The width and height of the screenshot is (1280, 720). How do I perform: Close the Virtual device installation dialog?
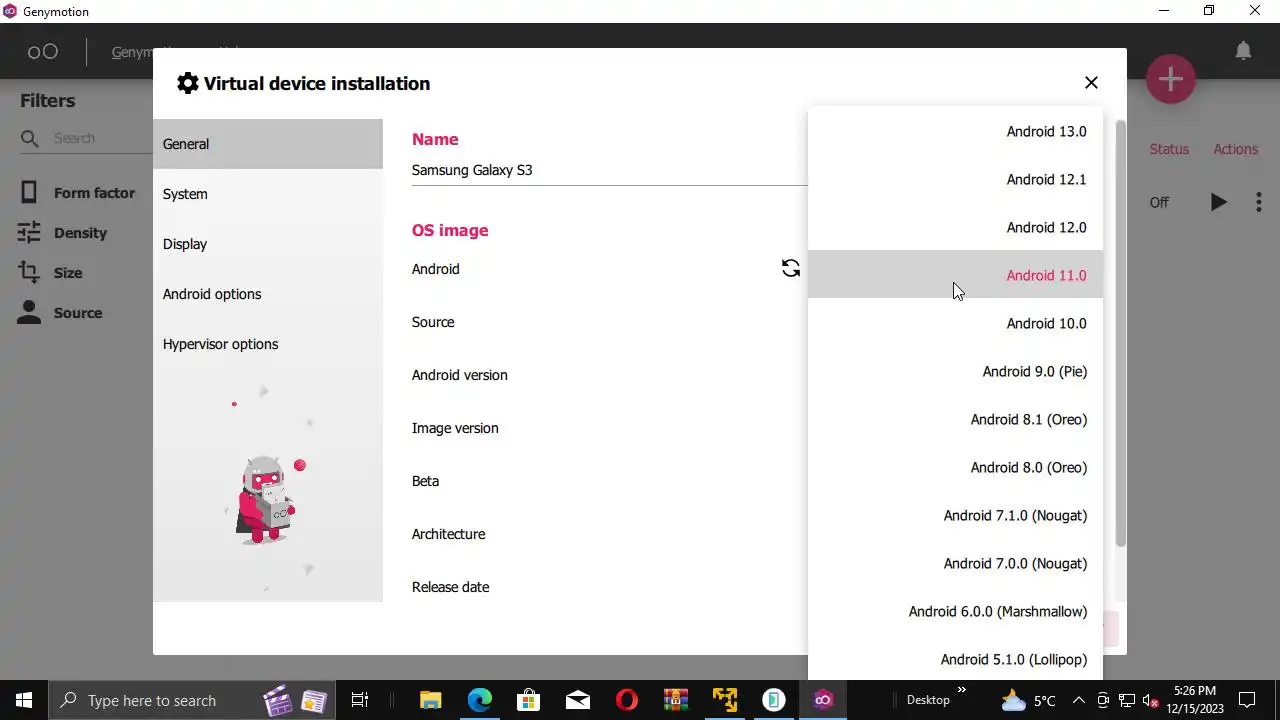[x=1091, y=83]
